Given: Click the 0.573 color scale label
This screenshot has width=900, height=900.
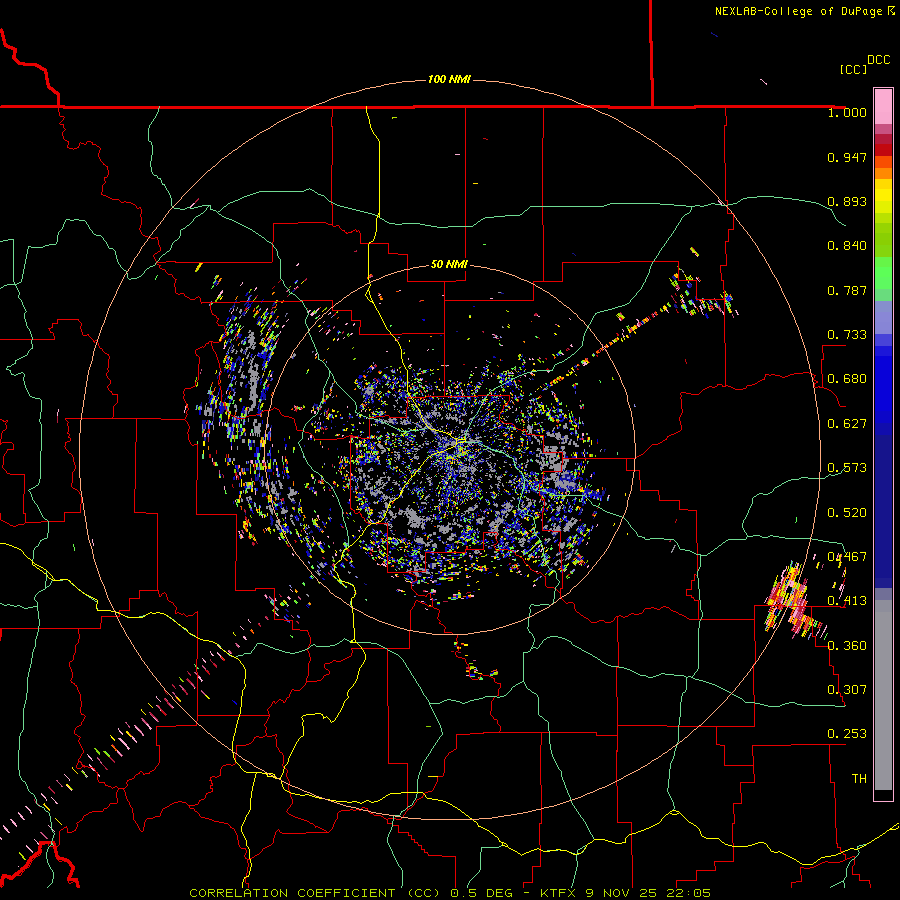Looking at the screenshot, I should (x=847, y=468).
